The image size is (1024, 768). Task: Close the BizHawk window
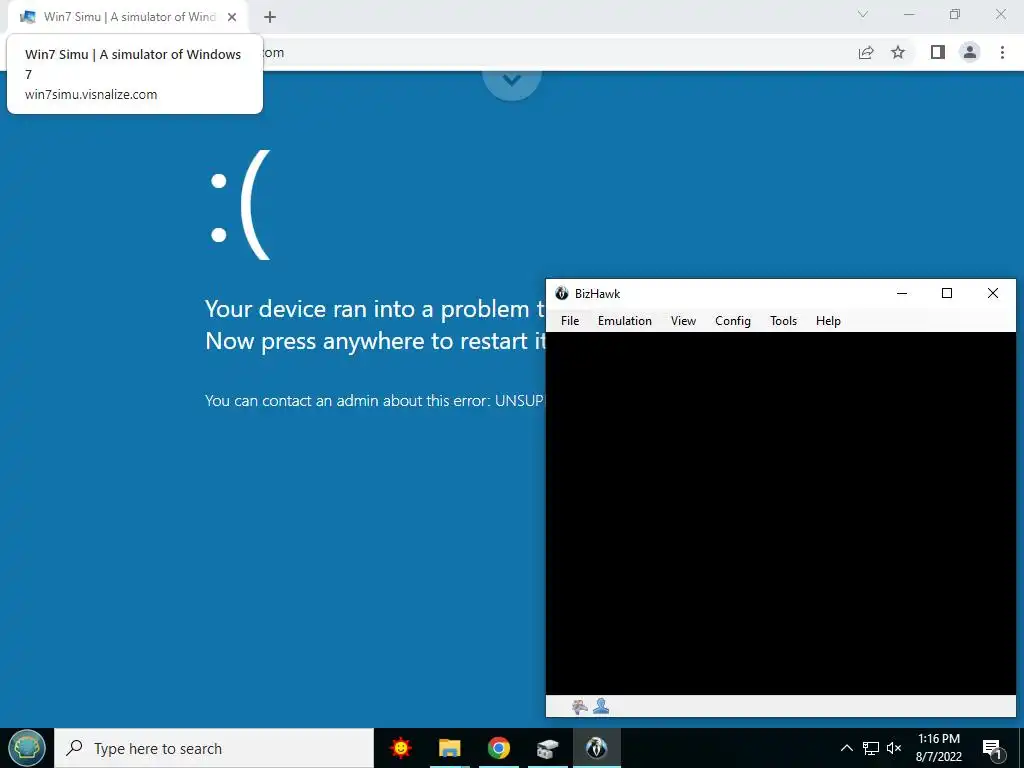(993, 293)
